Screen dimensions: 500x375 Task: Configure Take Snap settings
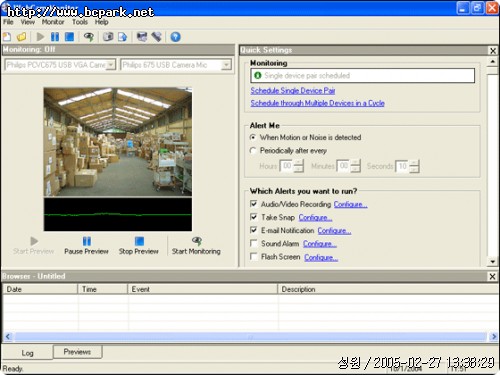pos(315,217)
